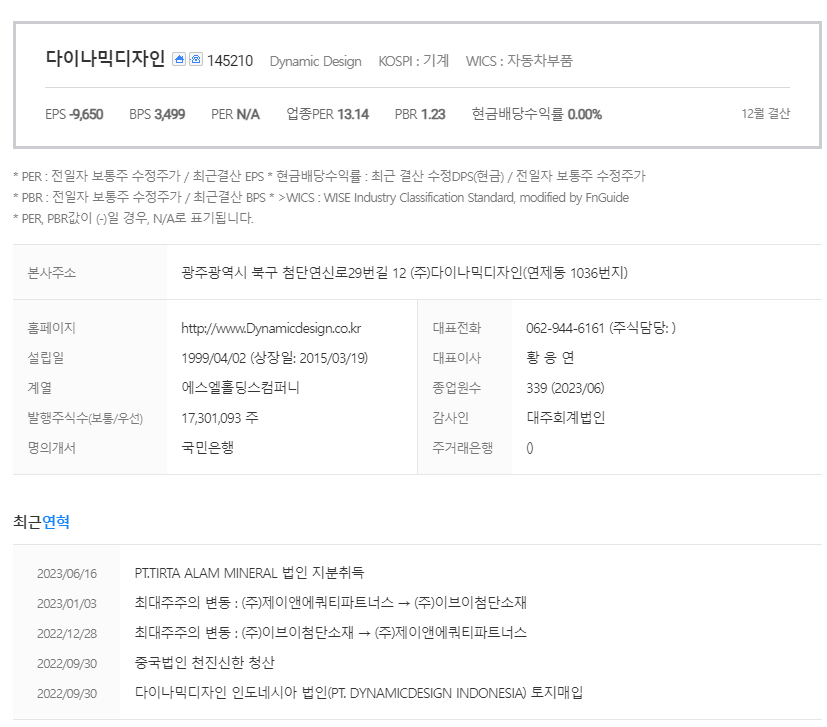Click the 인도네시아 법인 토지매입 entry

click(359, 693)
